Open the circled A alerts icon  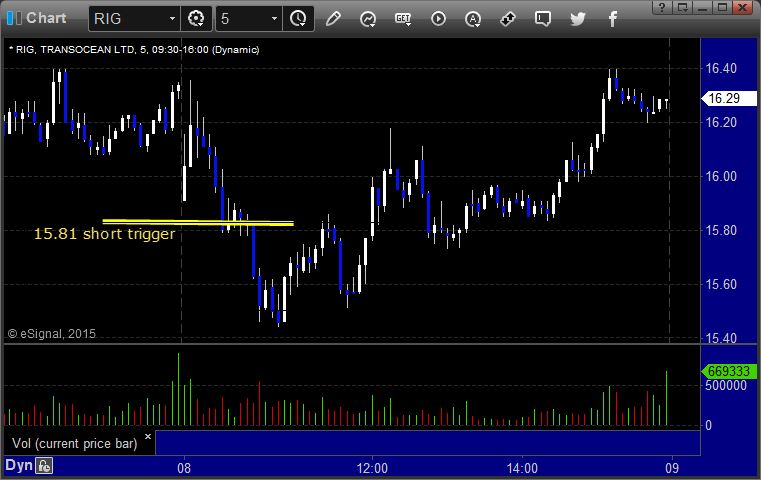(473, 19)
